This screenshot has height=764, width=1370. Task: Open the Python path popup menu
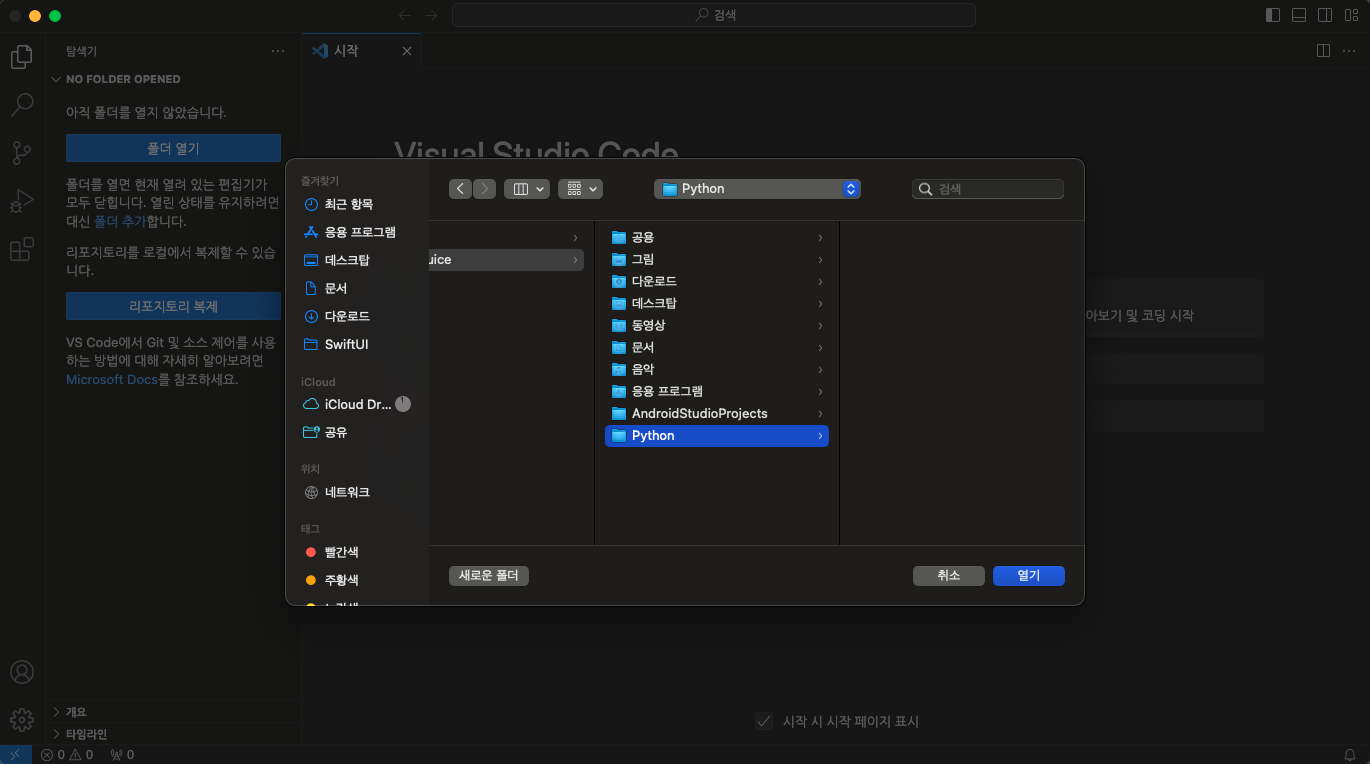[757, 189]
